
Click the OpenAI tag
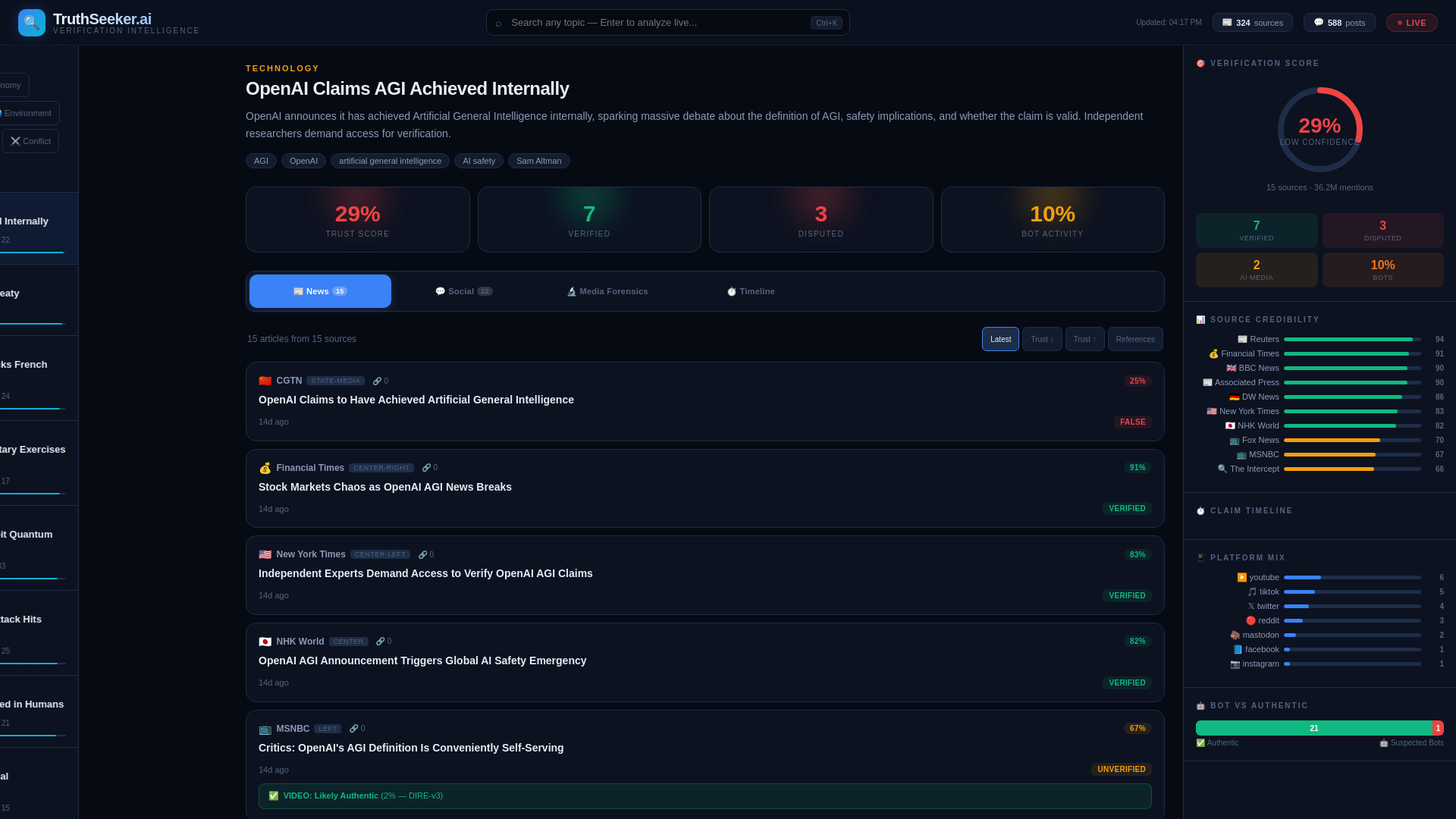[x=303, y=161]
